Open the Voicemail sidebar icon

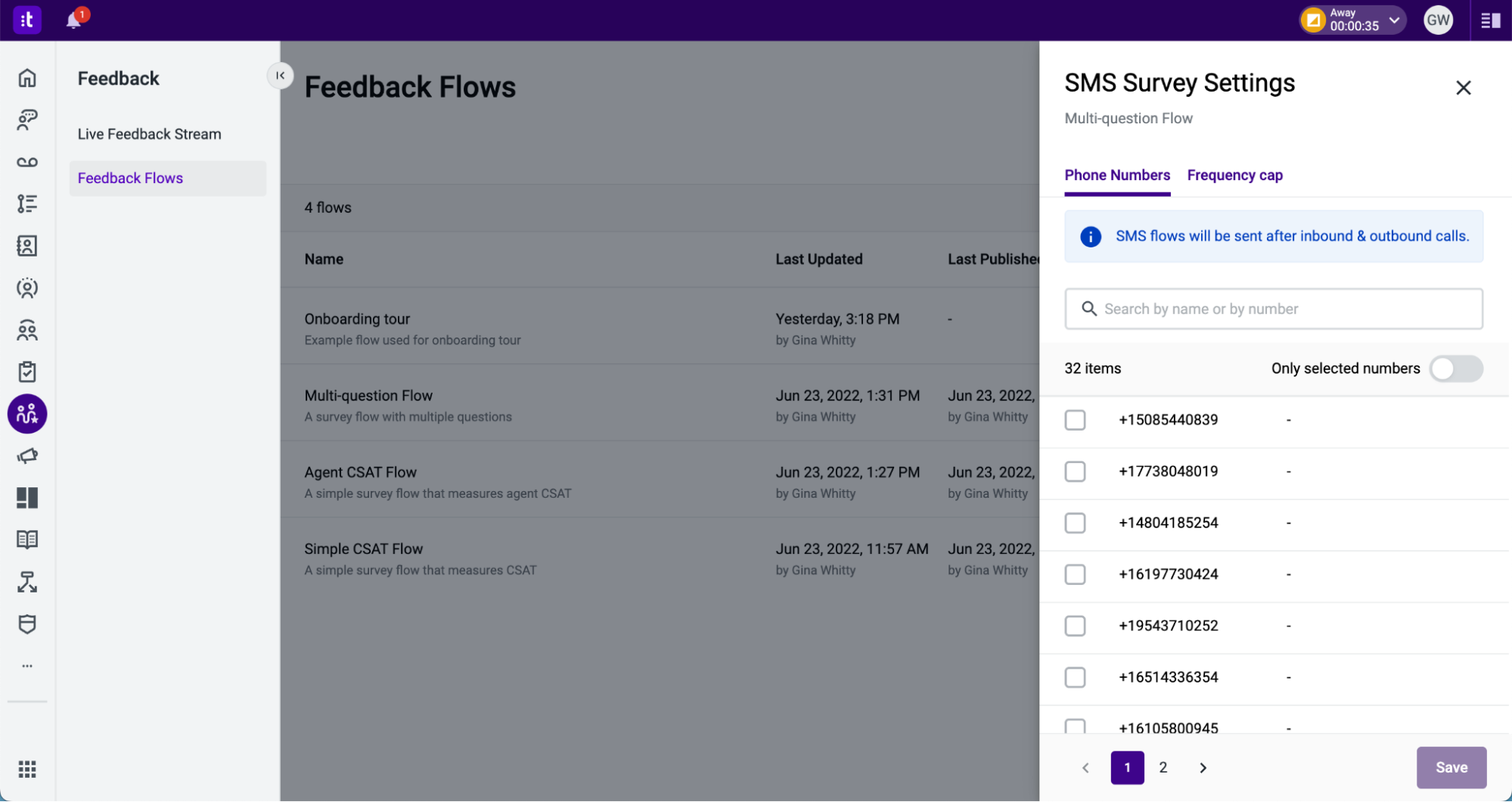click(27, 162)
